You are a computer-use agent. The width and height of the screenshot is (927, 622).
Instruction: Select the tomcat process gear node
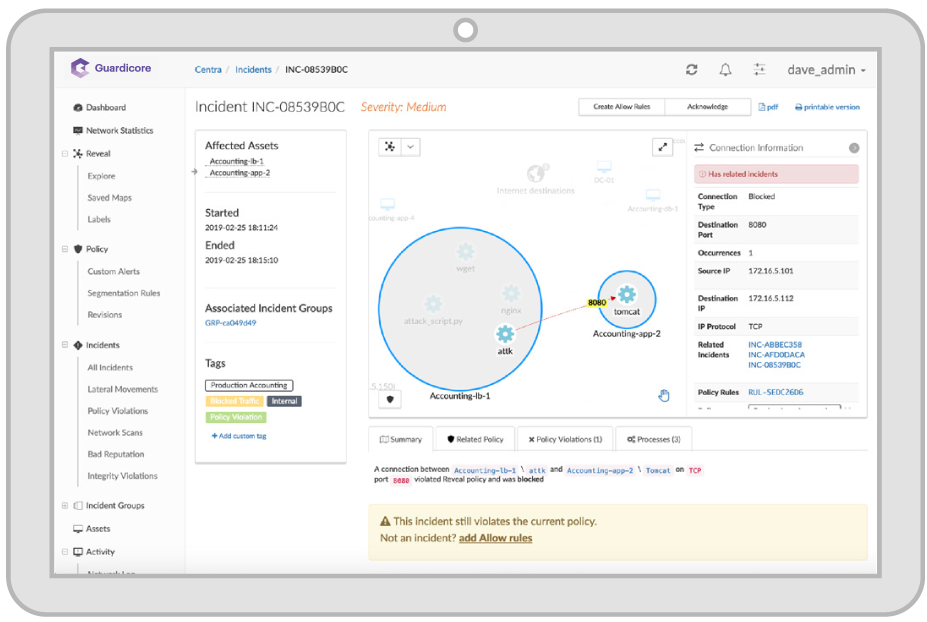(x=626, y=294)
